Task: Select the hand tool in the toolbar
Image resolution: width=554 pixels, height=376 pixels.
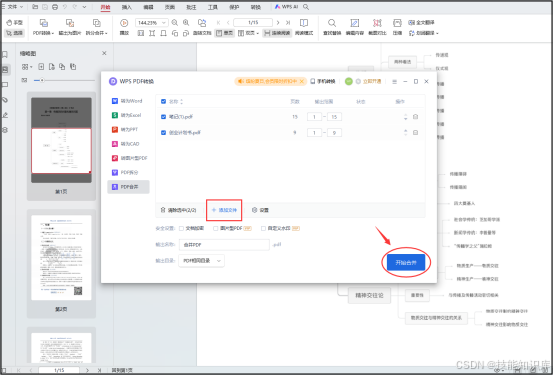Action: (14, 23)
